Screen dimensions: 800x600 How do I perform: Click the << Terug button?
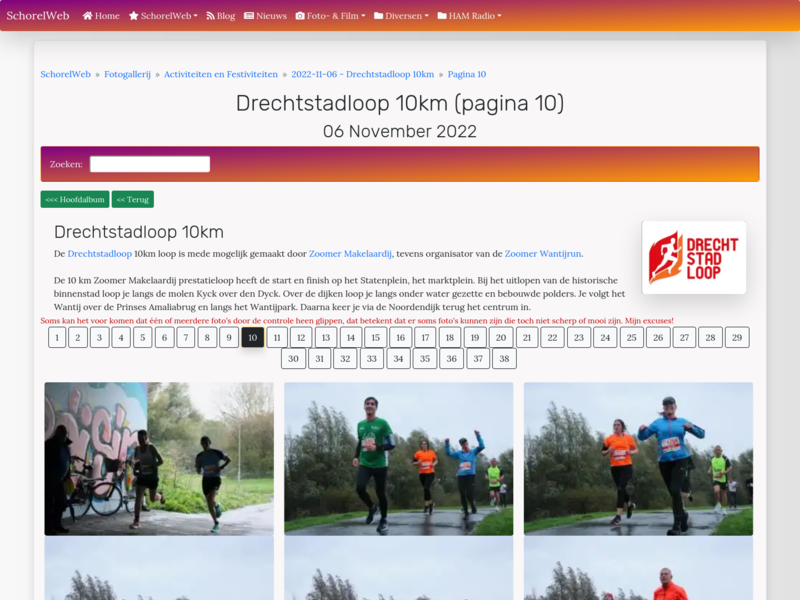(x=133, y=199)
